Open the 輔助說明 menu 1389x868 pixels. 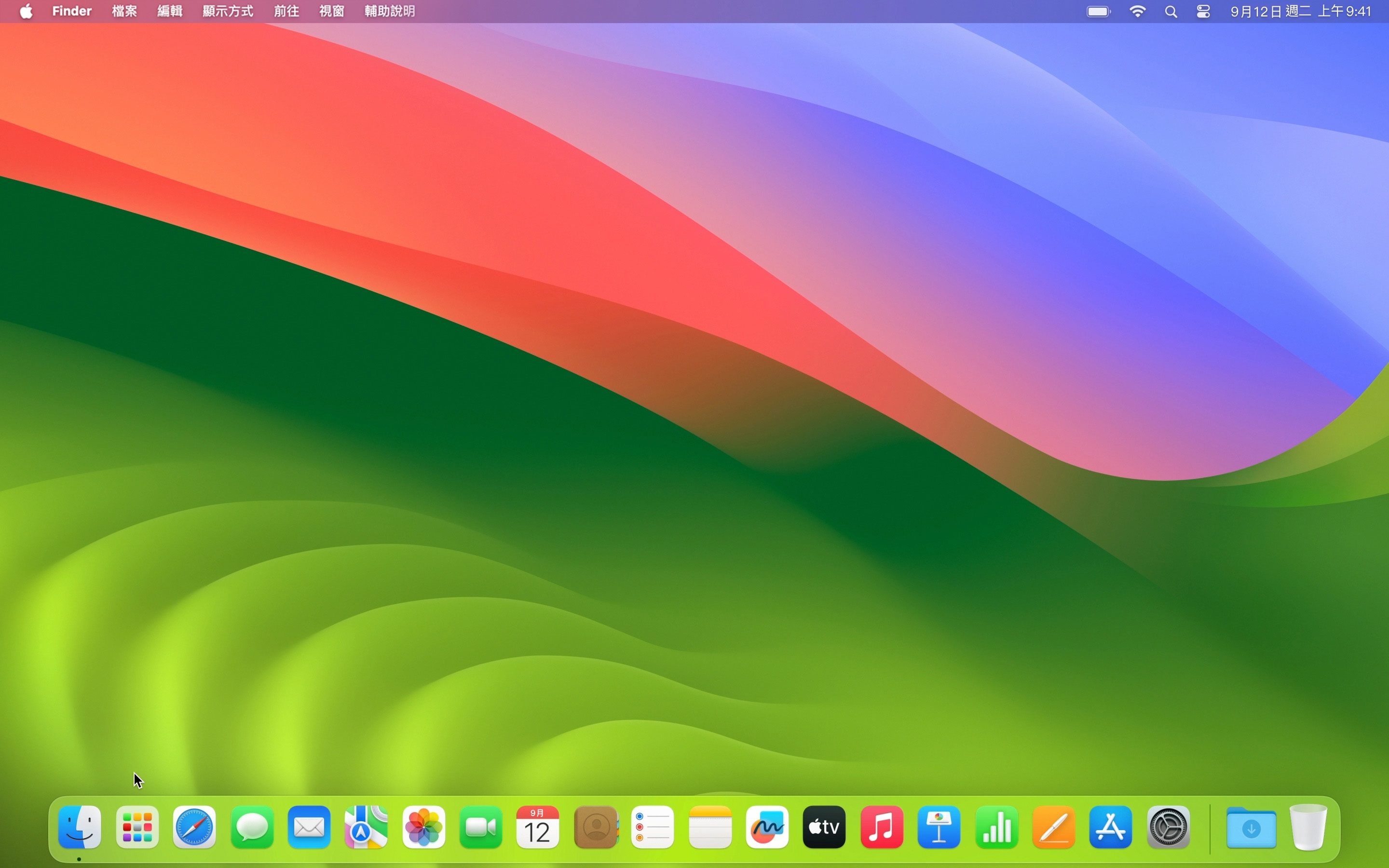point(390,12)
